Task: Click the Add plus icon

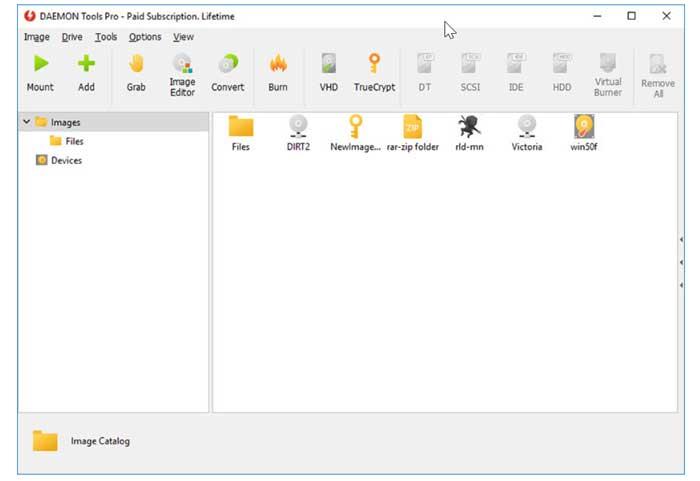Action: (86, 64)
